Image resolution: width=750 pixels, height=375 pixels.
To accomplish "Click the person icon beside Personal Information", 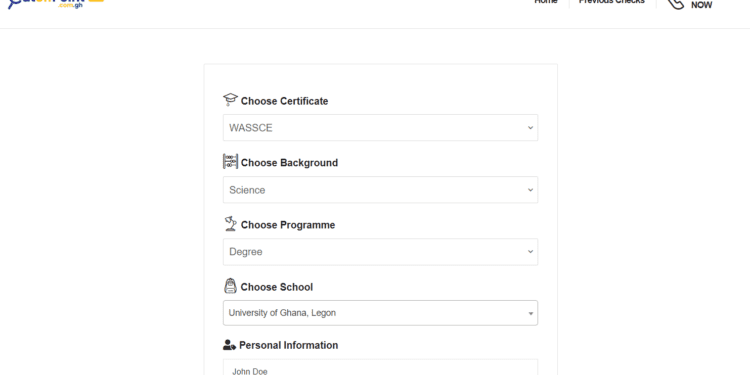I will [x=229, y=345].
